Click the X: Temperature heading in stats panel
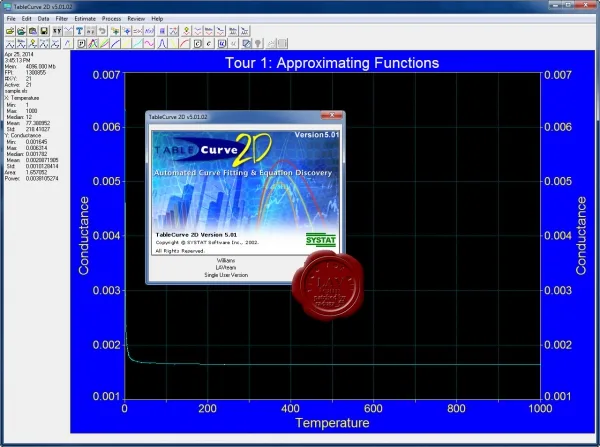The width and height of the screenshot is (600, 447). (22, 98)
